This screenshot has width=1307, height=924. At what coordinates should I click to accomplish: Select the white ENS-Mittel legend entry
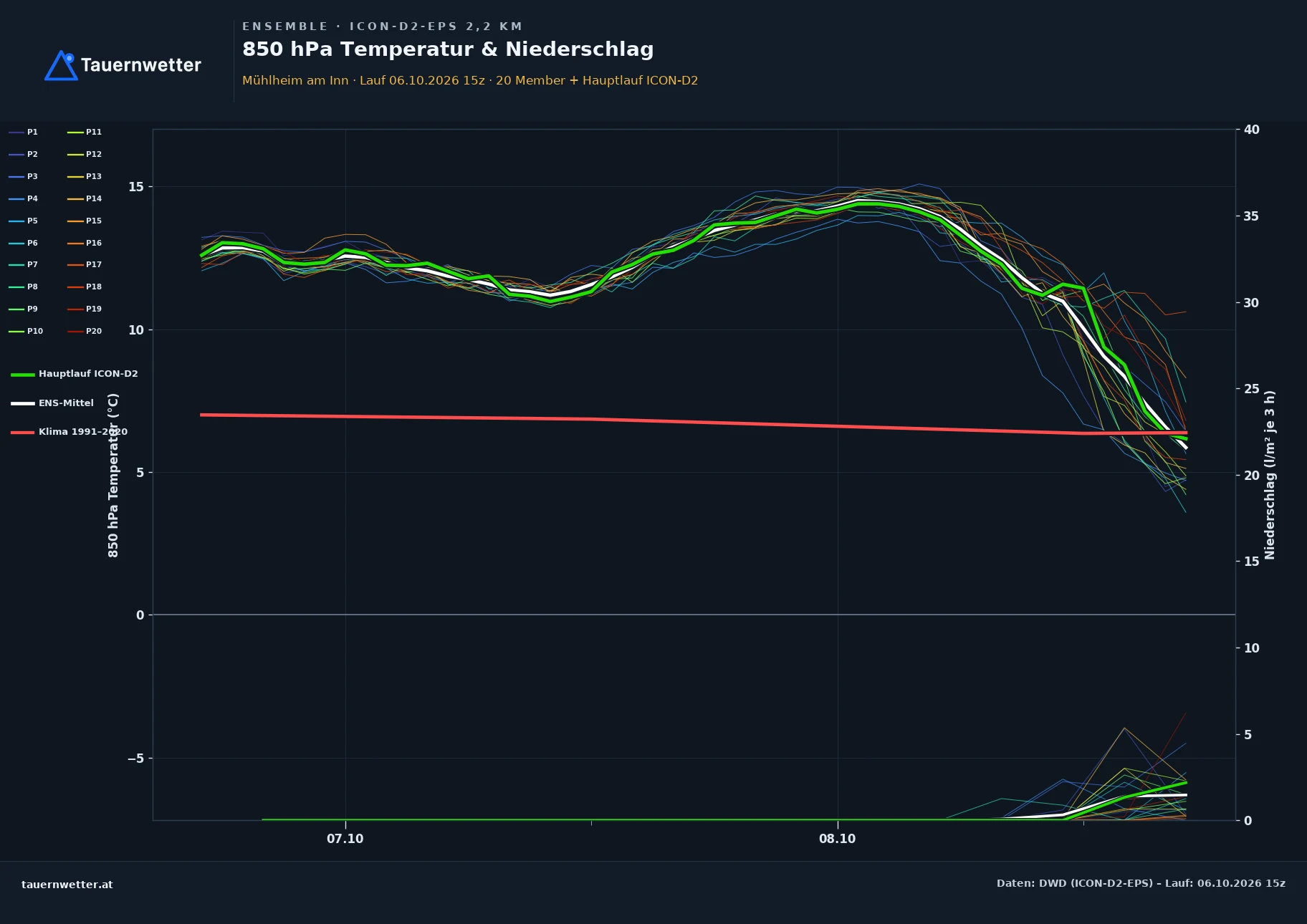click(x=52, y=403)
